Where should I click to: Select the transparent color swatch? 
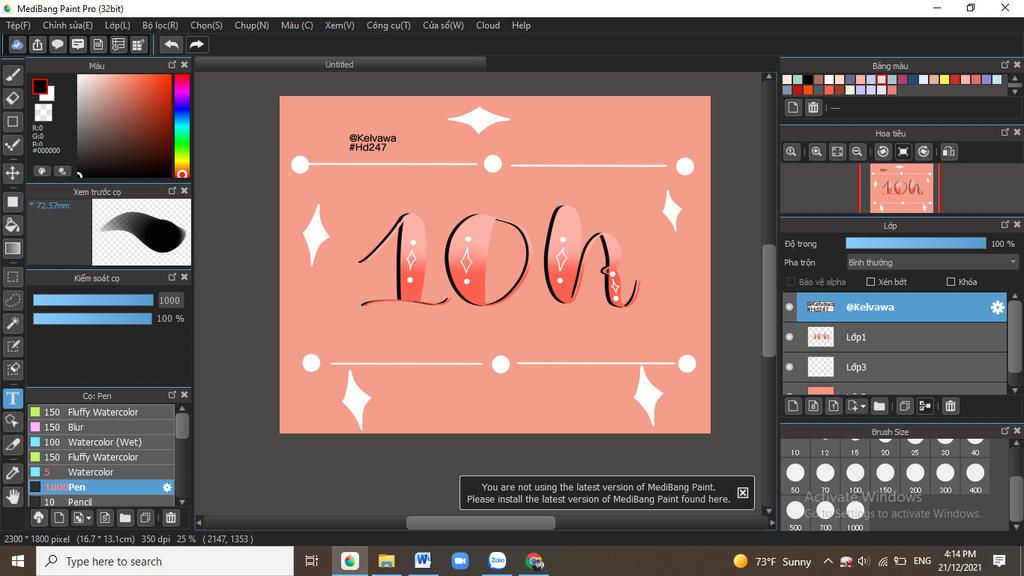point(43,112)
